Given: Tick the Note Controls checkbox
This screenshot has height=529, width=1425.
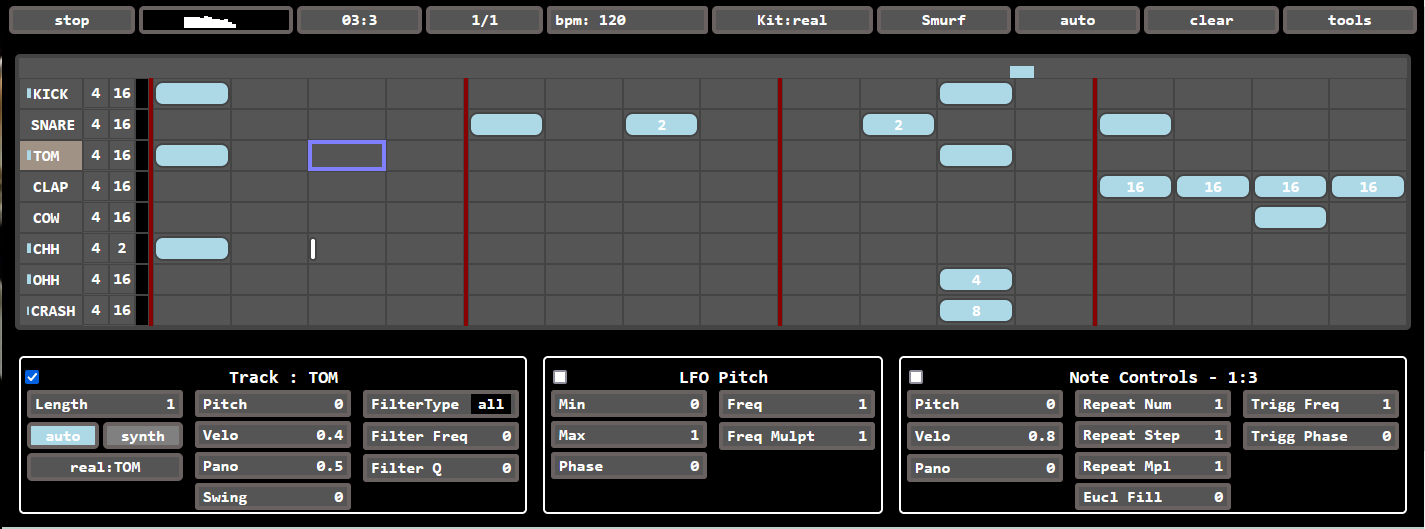Looking at the screenshot, I should click(916, 377).
